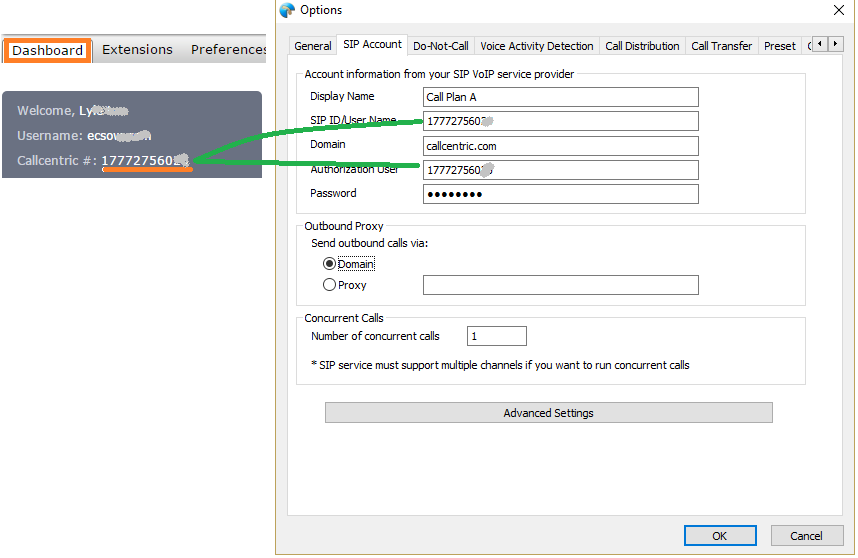This screenshot has width=858, height=558.
Task: Close the Options dialog with X
Action: point(838,10)
